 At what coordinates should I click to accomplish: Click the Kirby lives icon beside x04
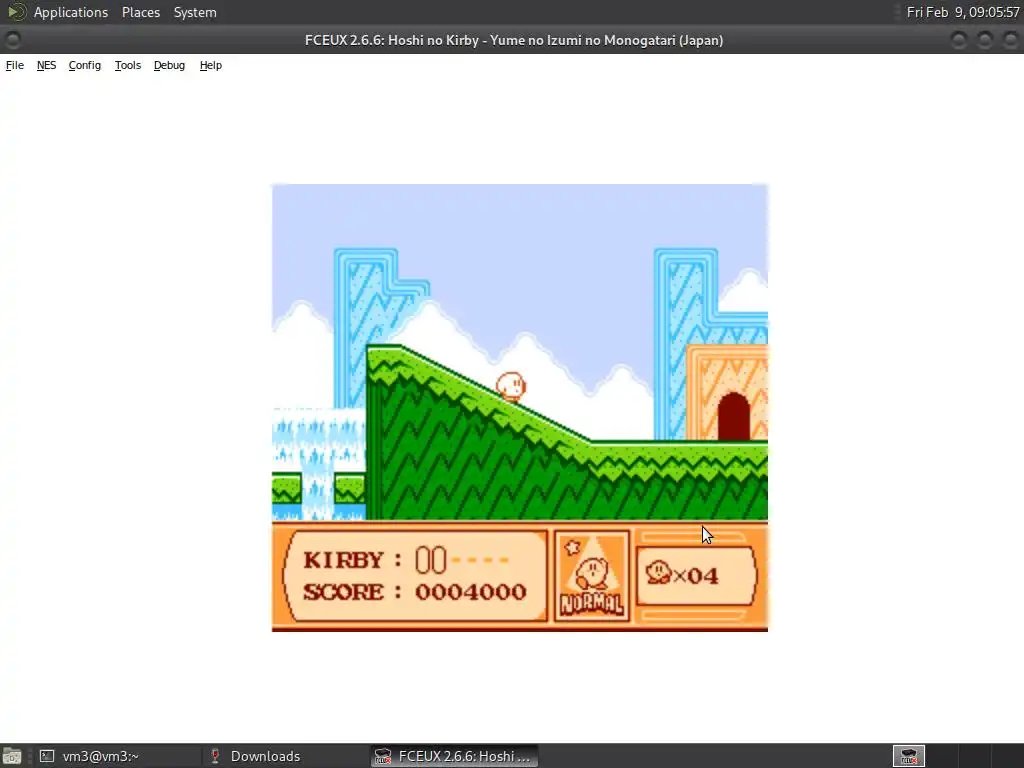[x=658, y=573]
